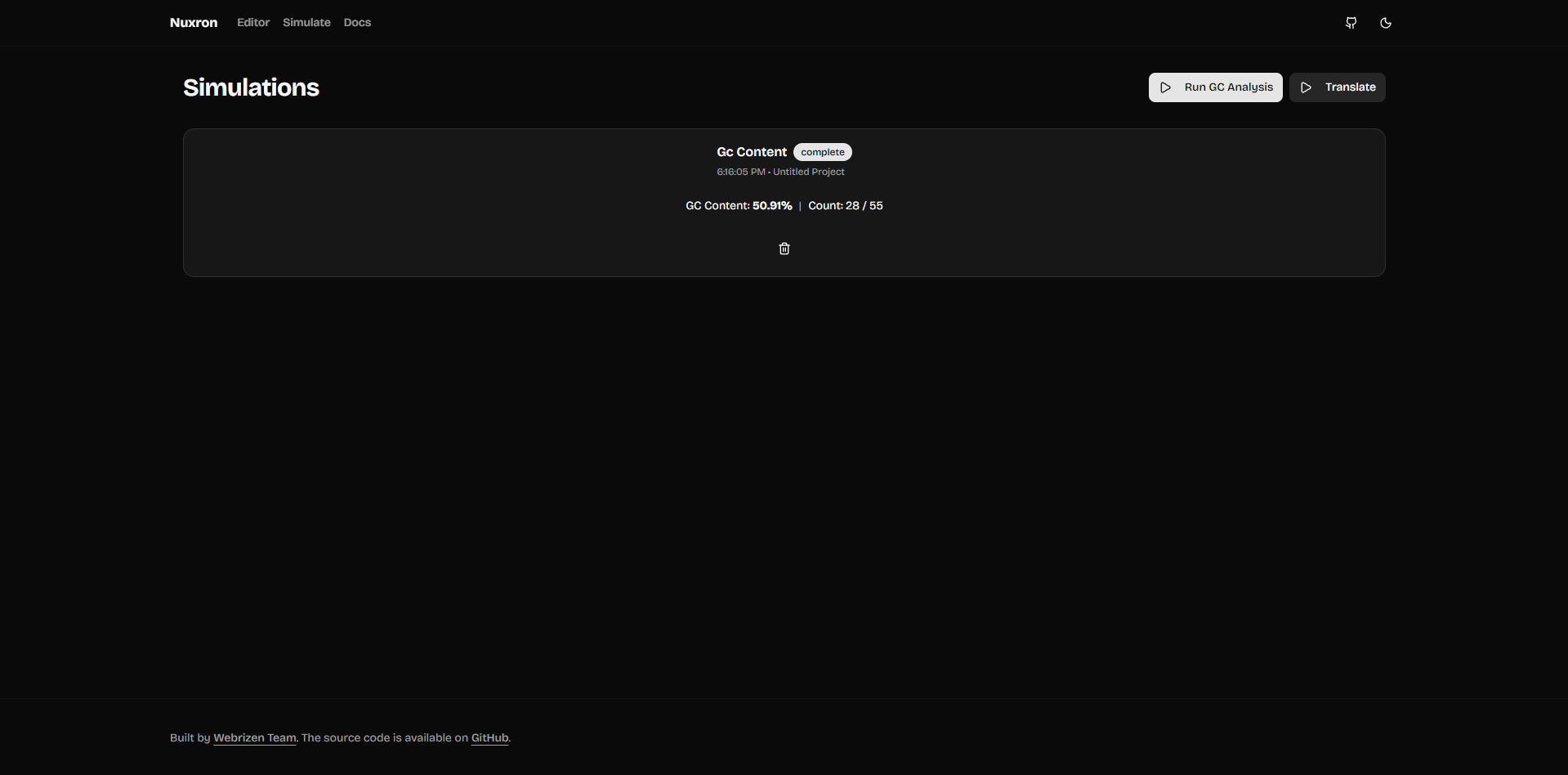Open the Simulate page from the navbar

[x=306, y=22]
